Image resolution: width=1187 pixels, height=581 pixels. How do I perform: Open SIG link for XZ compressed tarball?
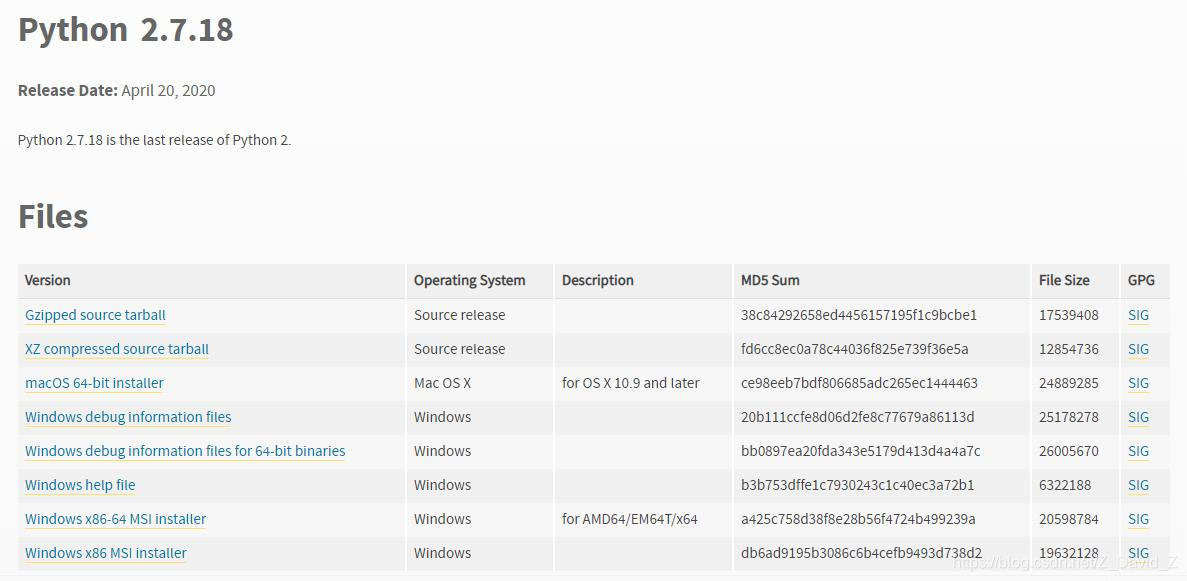(x=1138, y=349)
